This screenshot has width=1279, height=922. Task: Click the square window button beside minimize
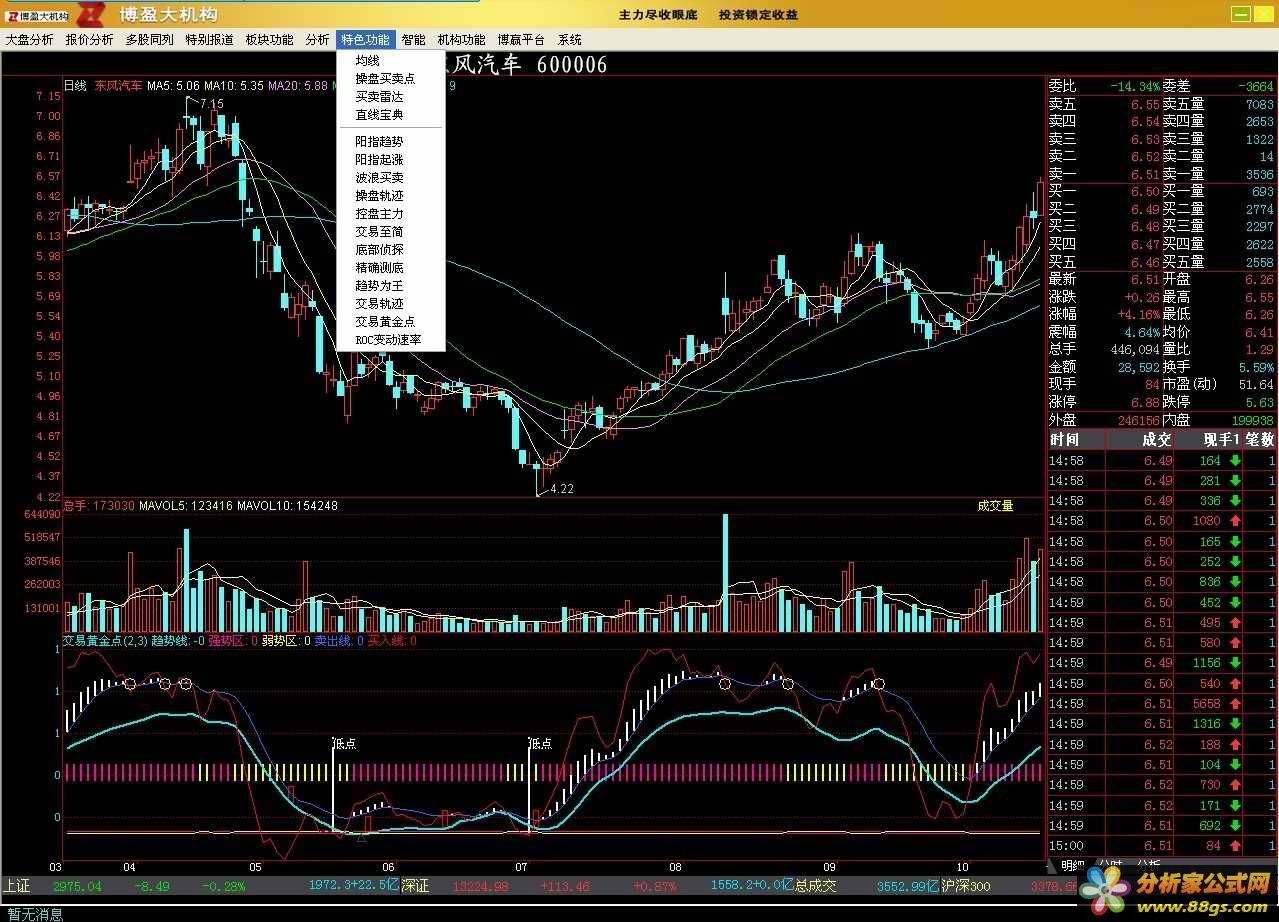(1264, 13)
